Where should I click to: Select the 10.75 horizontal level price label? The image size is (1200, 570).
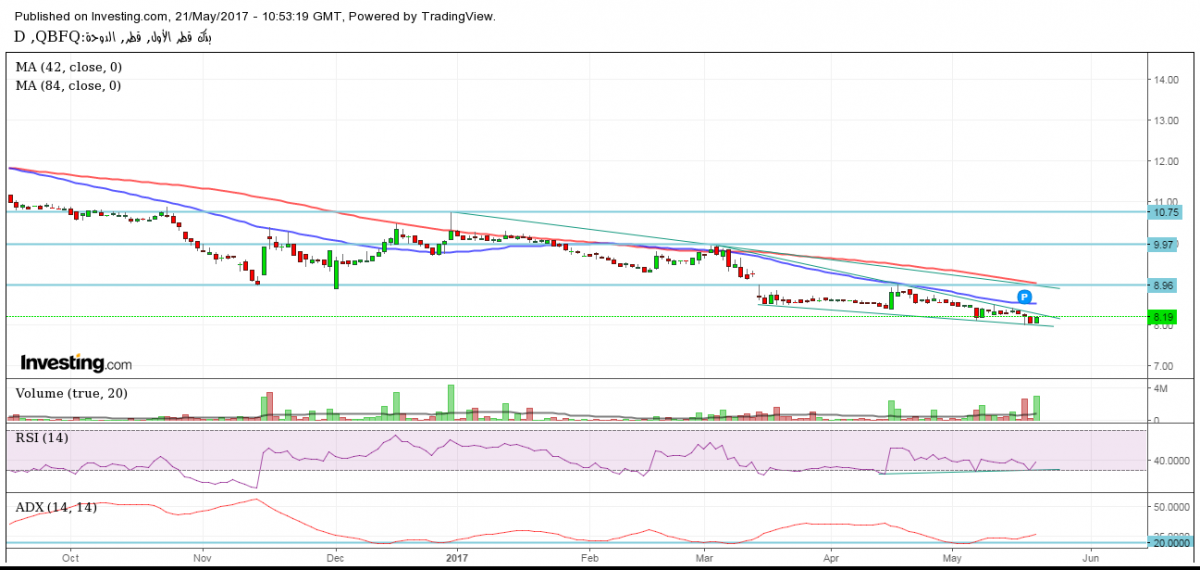[1166, 212]
